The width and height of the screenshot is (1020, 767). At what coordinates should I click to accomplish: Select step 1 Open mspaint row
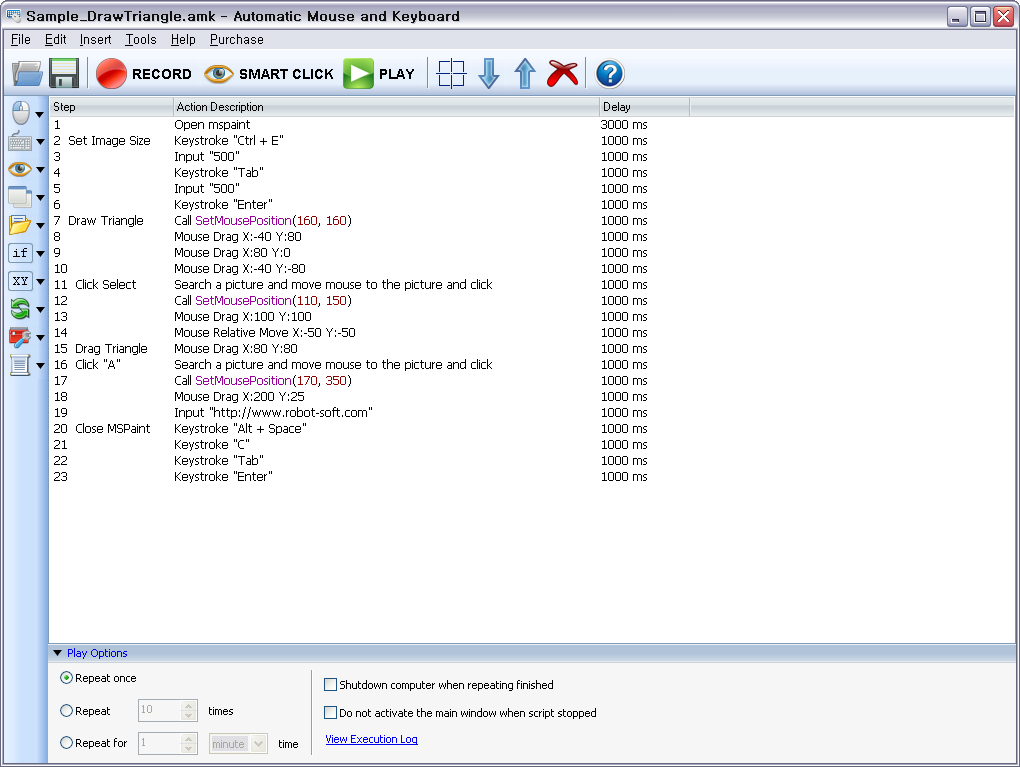tap(531, 124)
